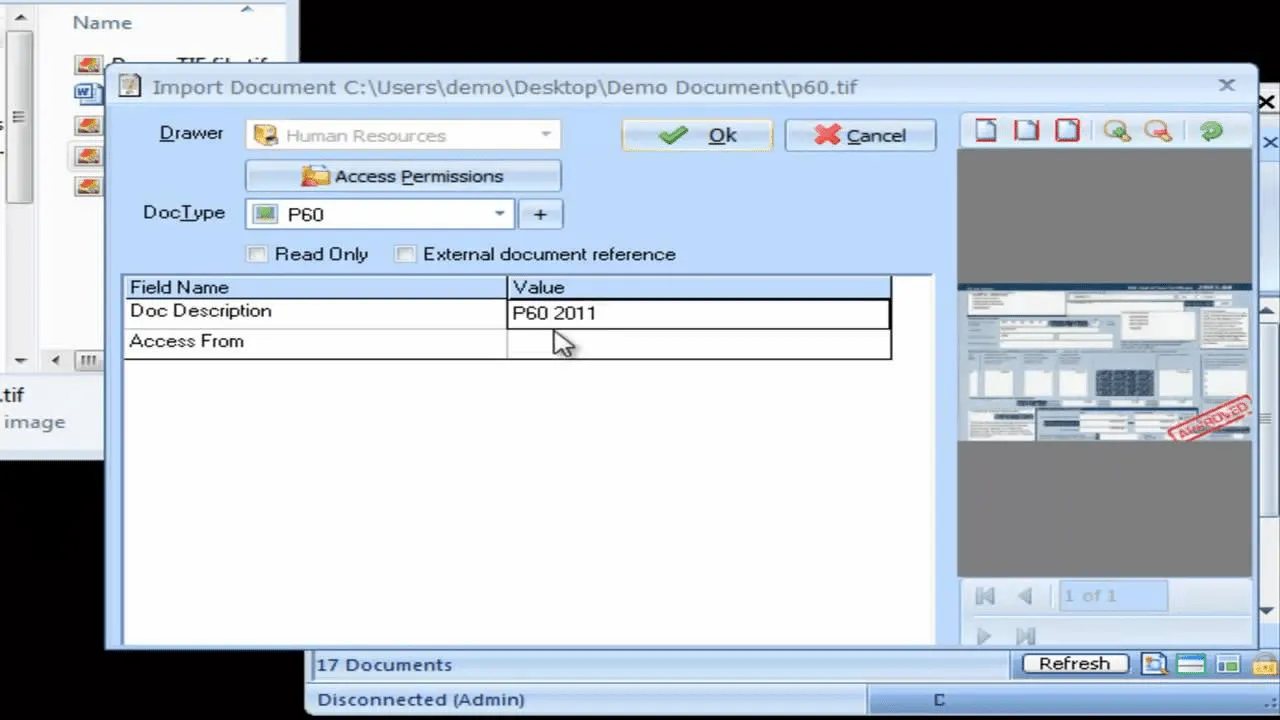Click the highlighted fourth file icon in Explorer

click(89, 155)
